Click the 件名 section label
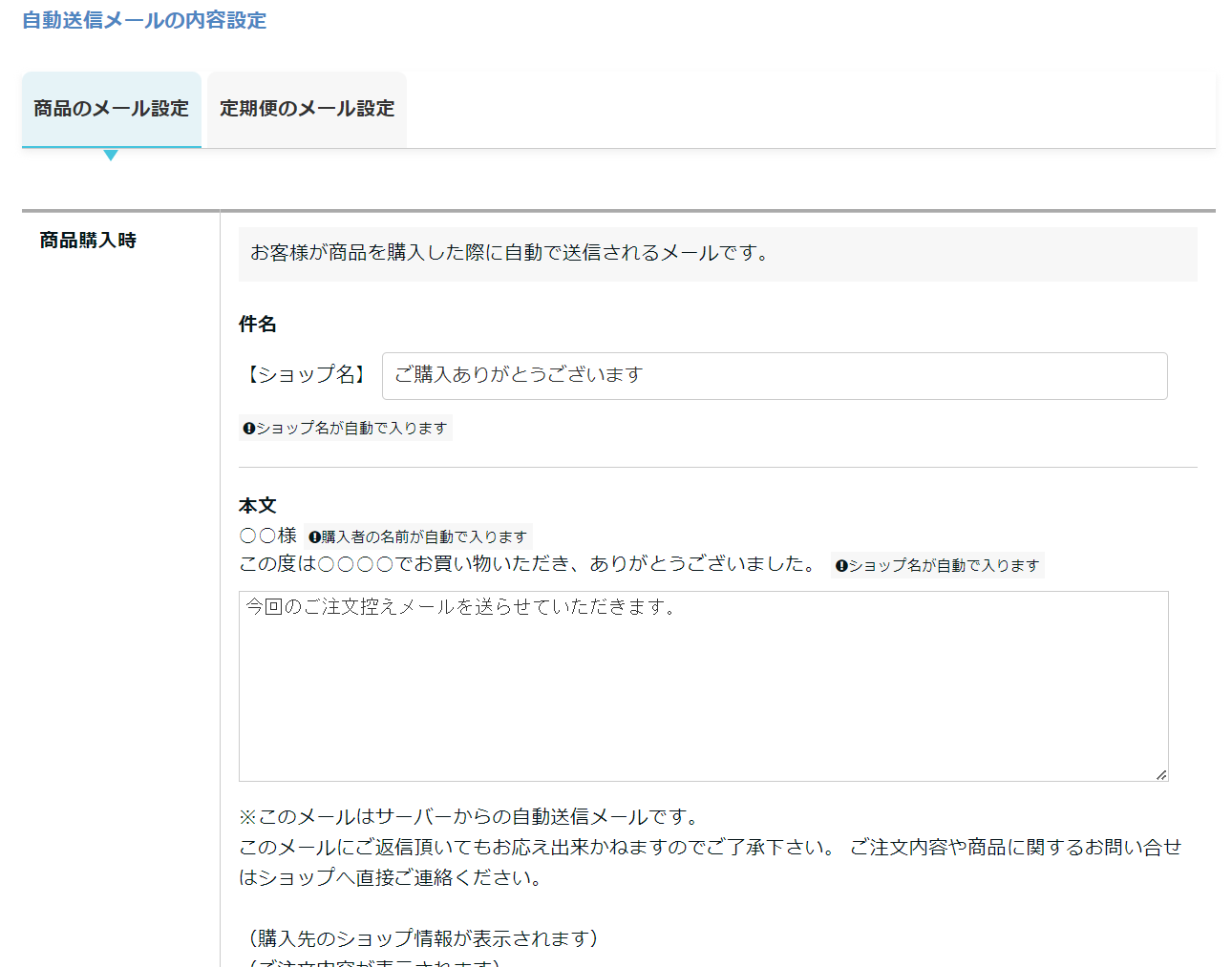Screen dimensions: 1232x967 258,325
